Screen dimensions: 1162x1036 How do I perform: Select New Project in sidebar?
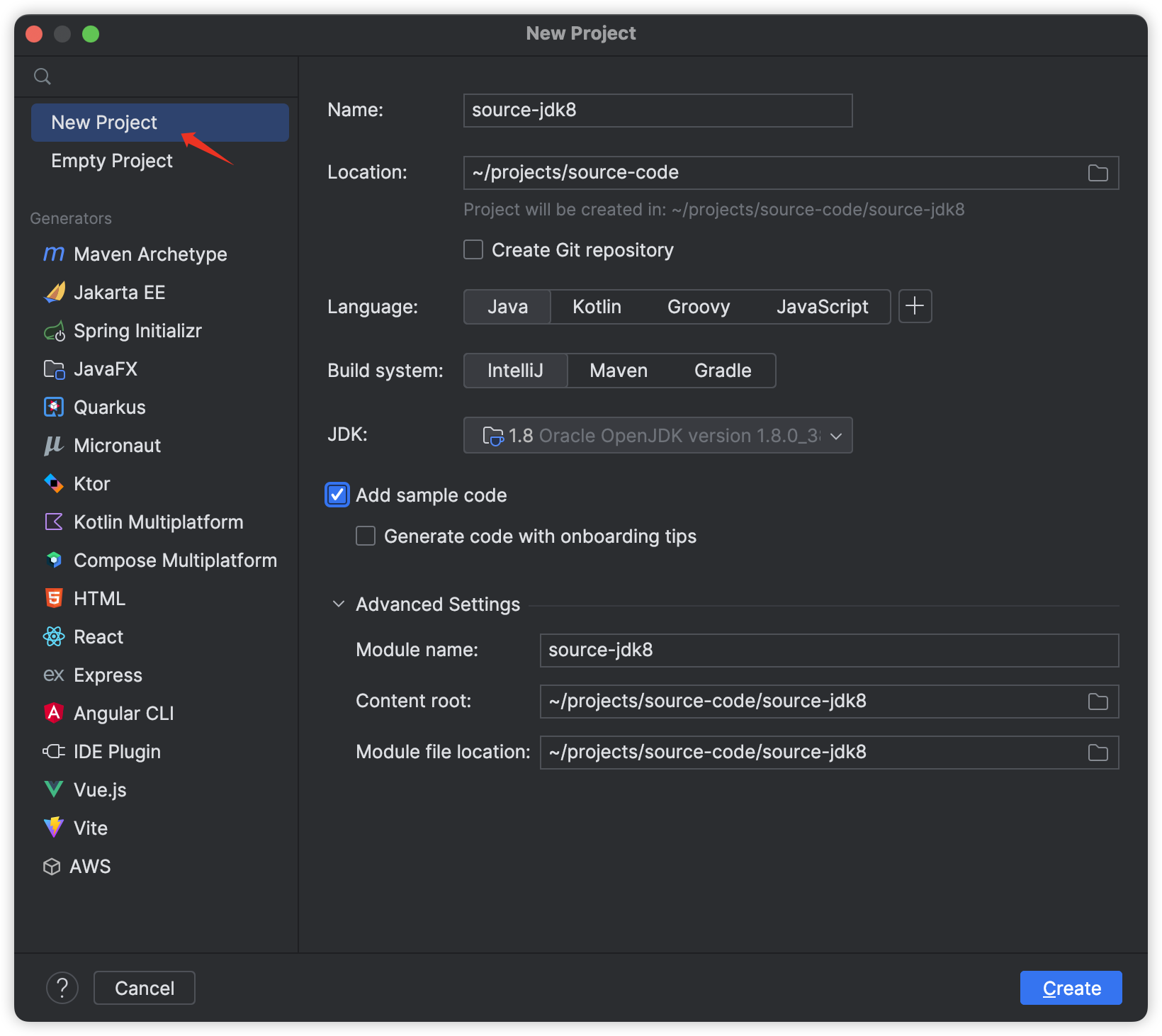tap(160, 123)
